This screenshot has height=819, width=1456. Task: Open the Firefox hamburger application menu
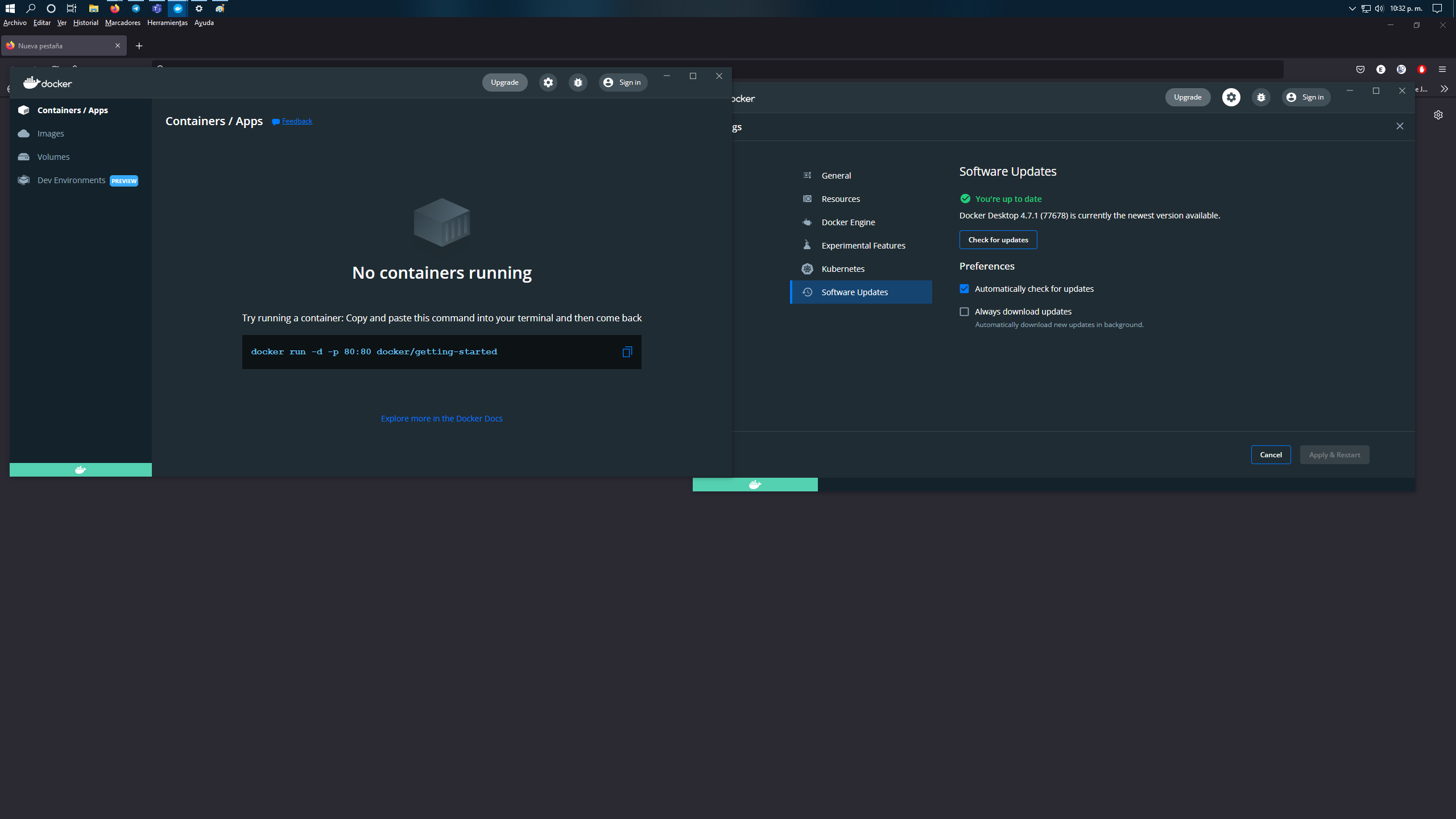point(1442,69)
